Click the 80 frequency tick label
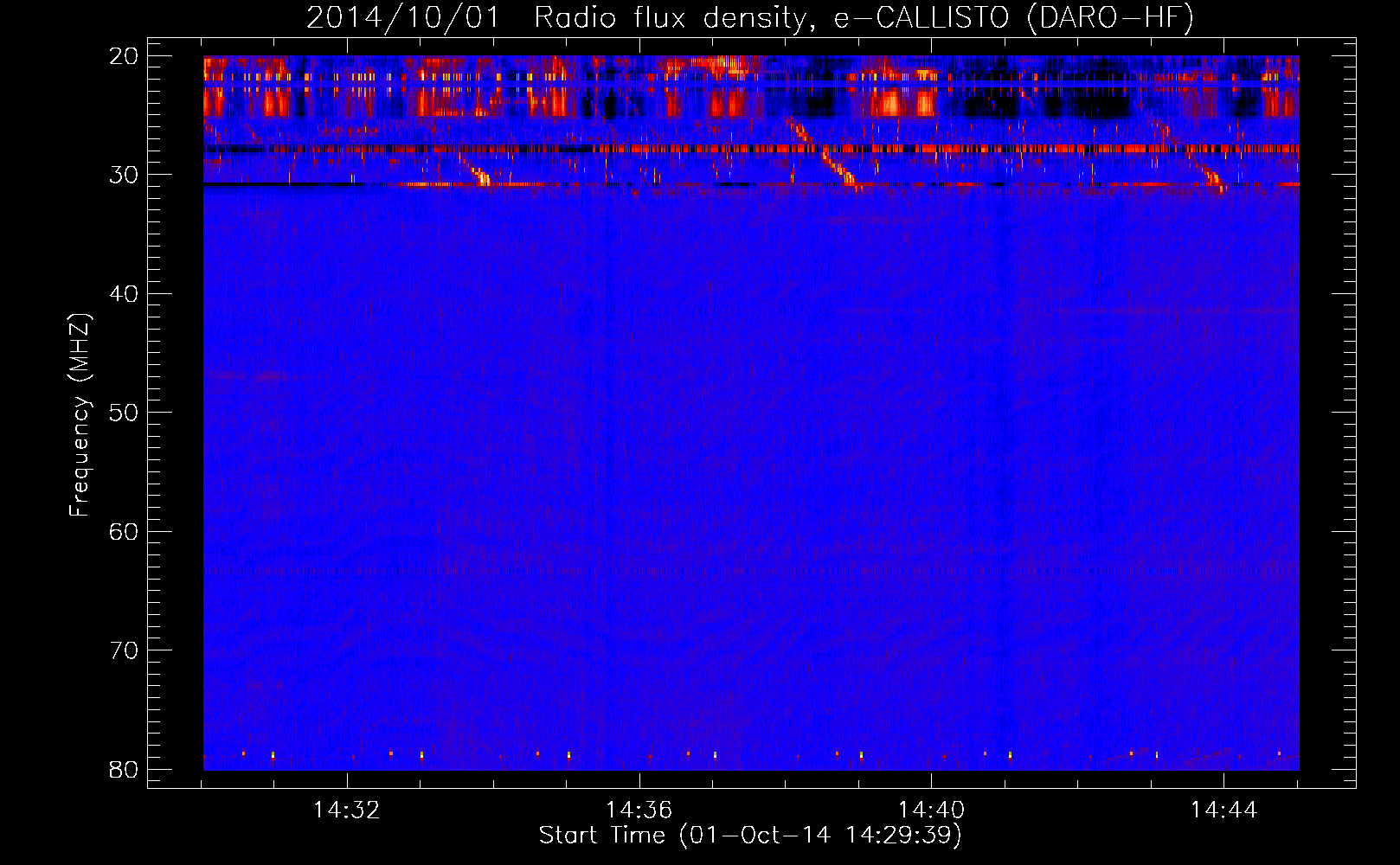 point(125,770)
